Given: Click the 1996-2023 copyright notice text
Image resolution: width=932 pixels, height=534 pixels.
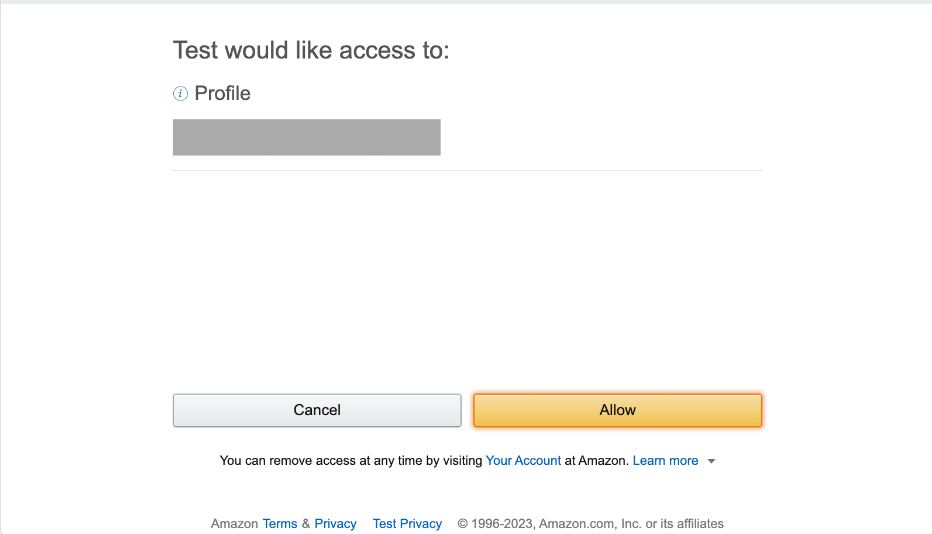Looking at the screenshot, I should pos(590,524).
